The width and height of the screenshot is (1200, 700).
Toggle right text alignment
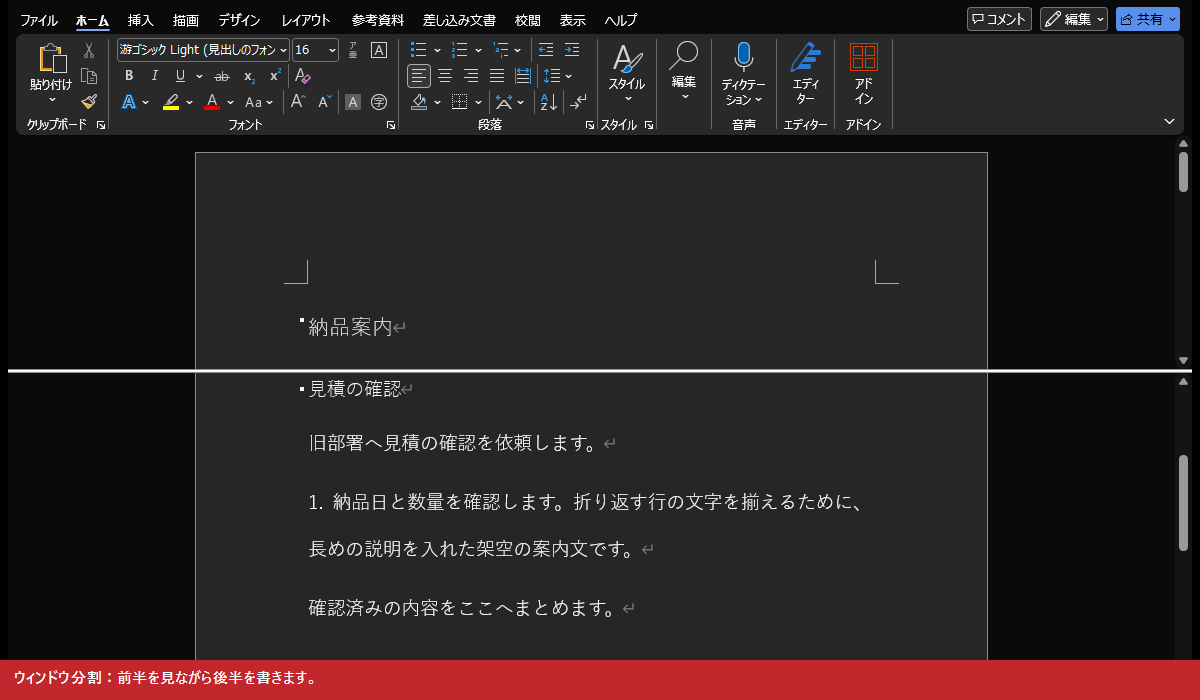471,76
